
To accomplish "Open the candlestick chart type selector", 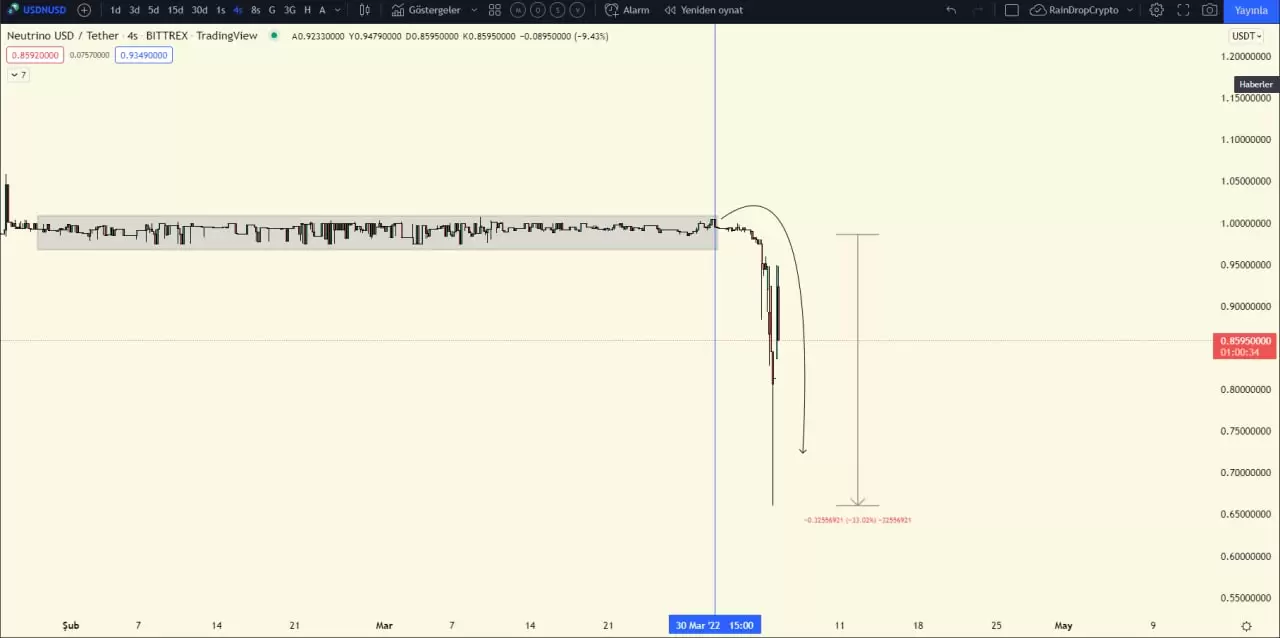I will tap(365, 10).
